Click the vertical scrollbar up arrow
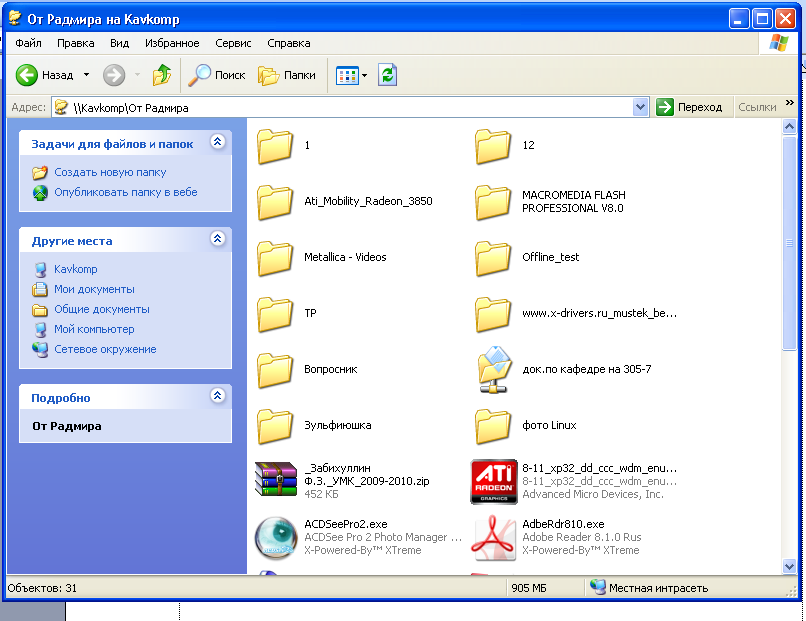This screenshot has width=806, height=621. pos(790,126)
